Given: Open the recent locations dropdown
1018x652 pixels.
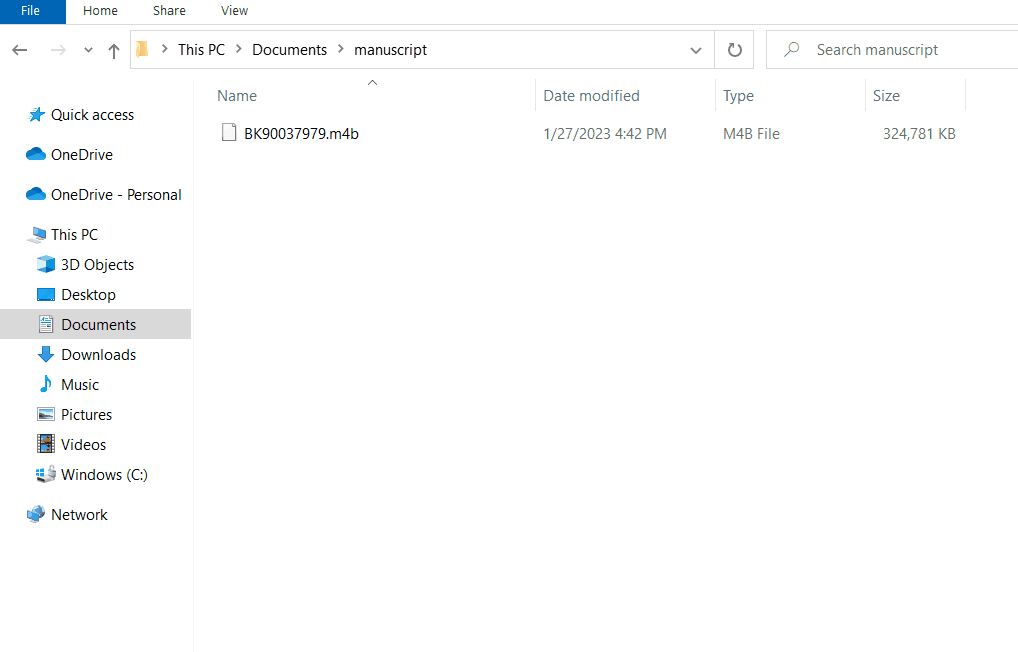Looking at the screenshot, I should (88, 50).
